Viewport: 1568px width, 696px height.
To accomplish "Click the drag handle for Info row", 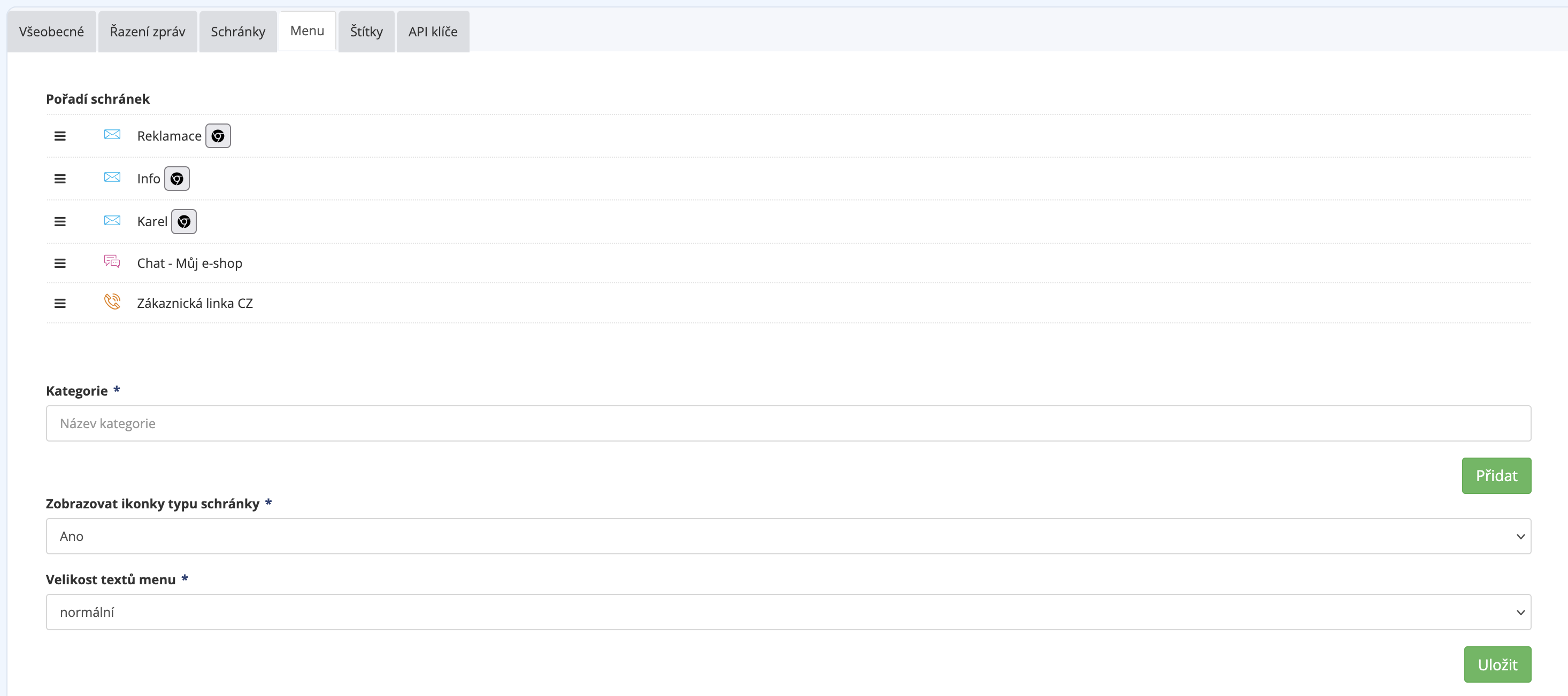I will click(60, 179).
